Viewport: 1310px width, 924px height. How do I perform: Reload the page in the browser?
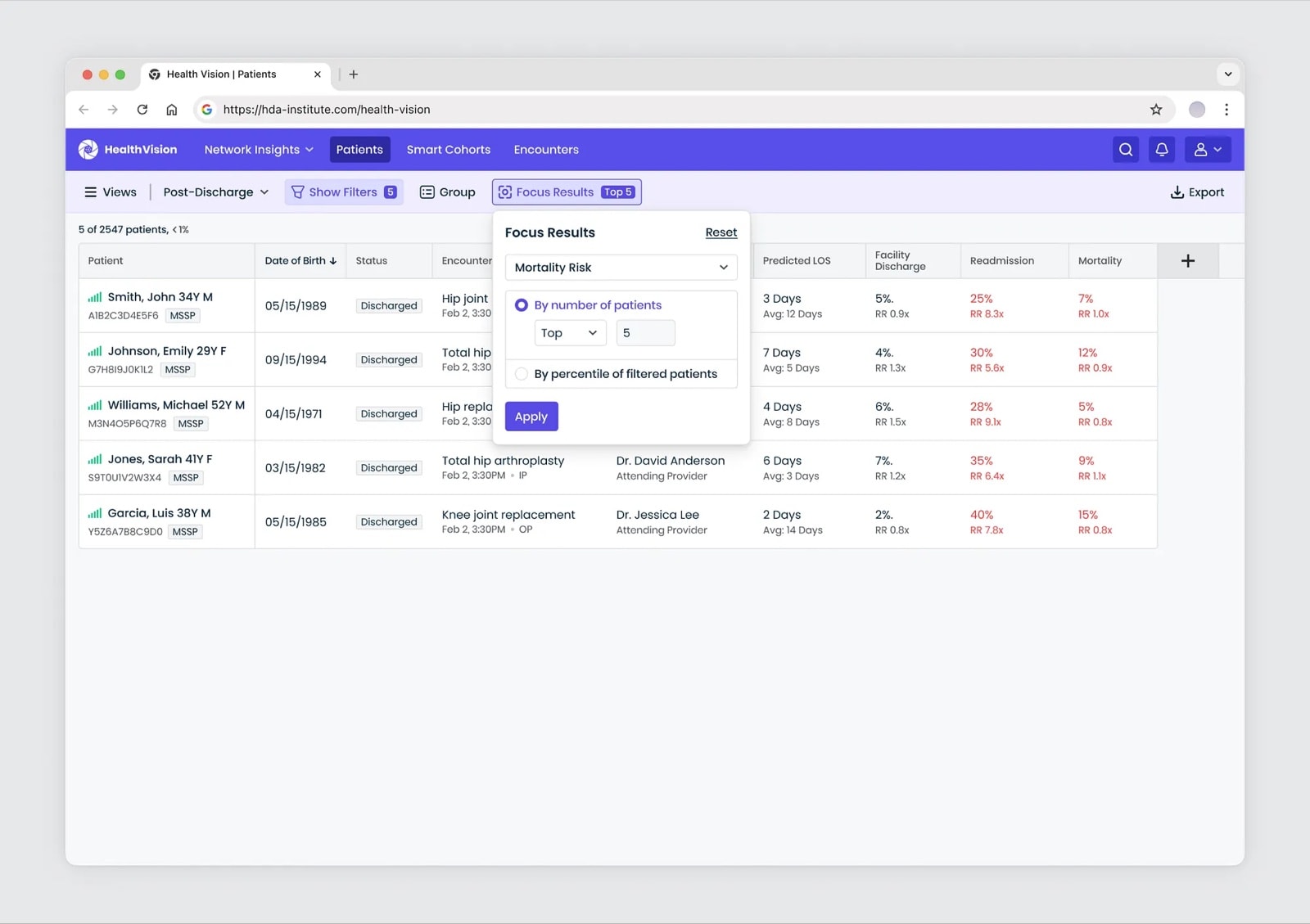pos(142,110)
